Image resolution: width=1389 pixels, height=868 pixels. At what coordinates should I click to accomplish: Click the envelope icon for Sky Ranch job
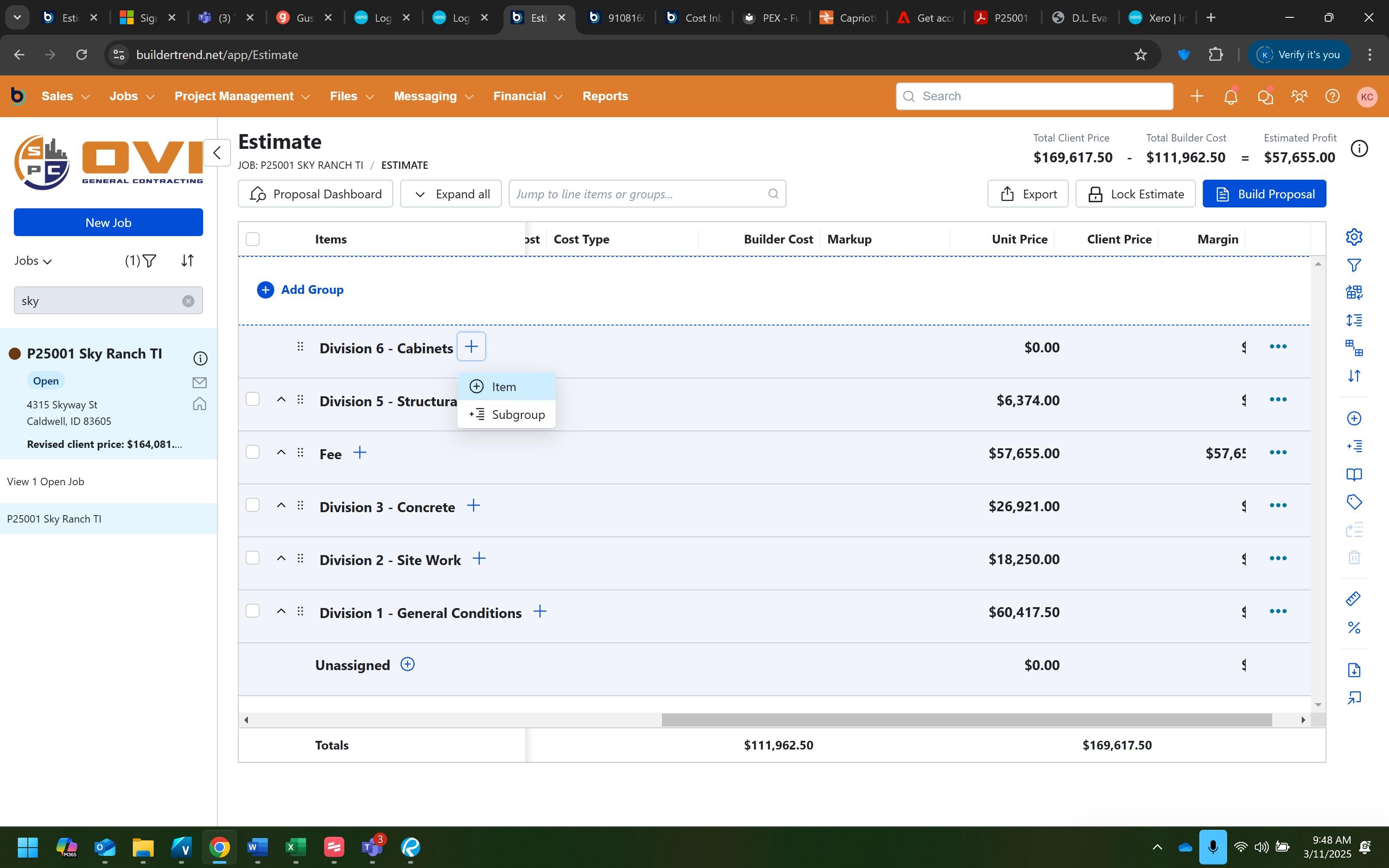point(199,382)
